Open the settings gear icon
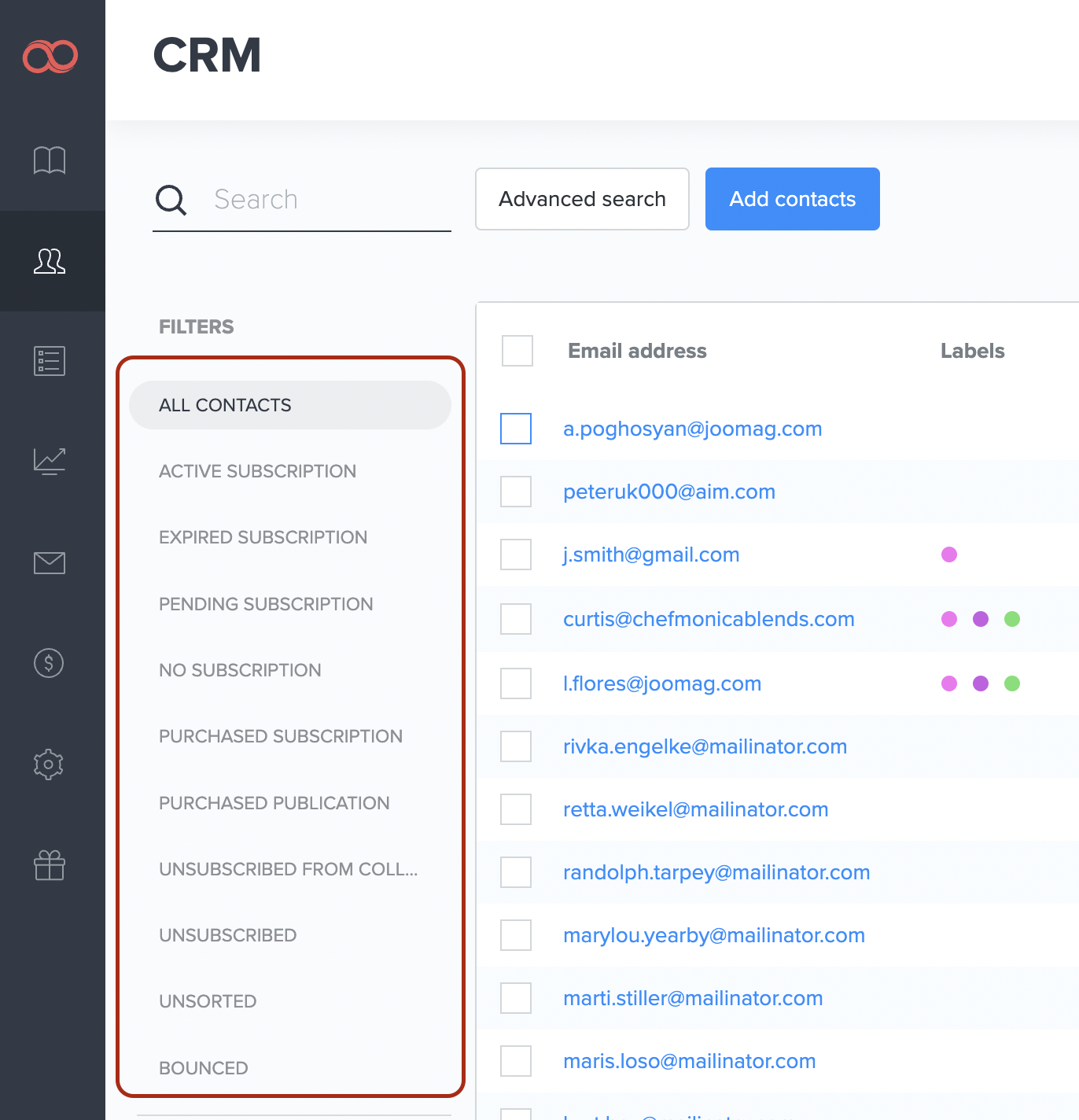 point(50,764)
